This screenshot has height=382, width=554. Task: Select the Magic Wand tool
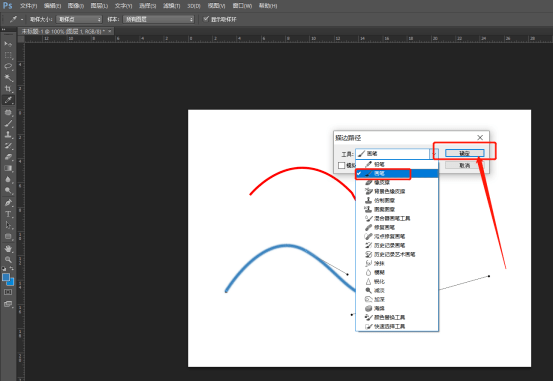(x=8, y=78)
